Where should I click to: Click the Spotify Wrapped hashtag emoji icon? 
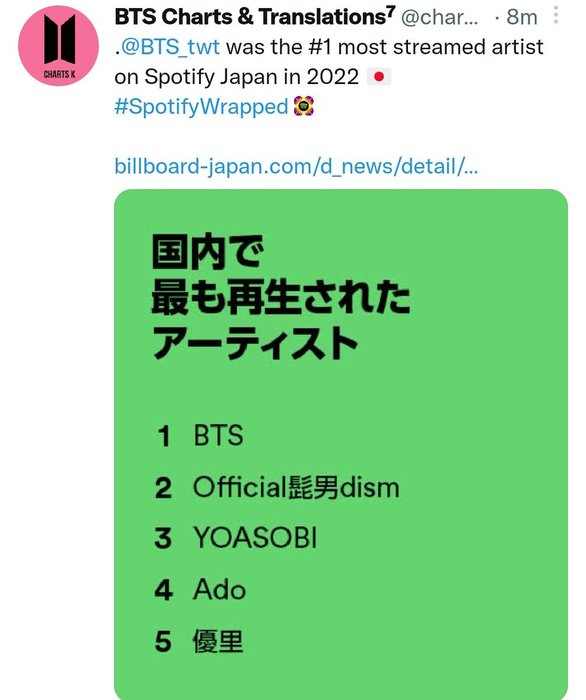coord(304,107)
